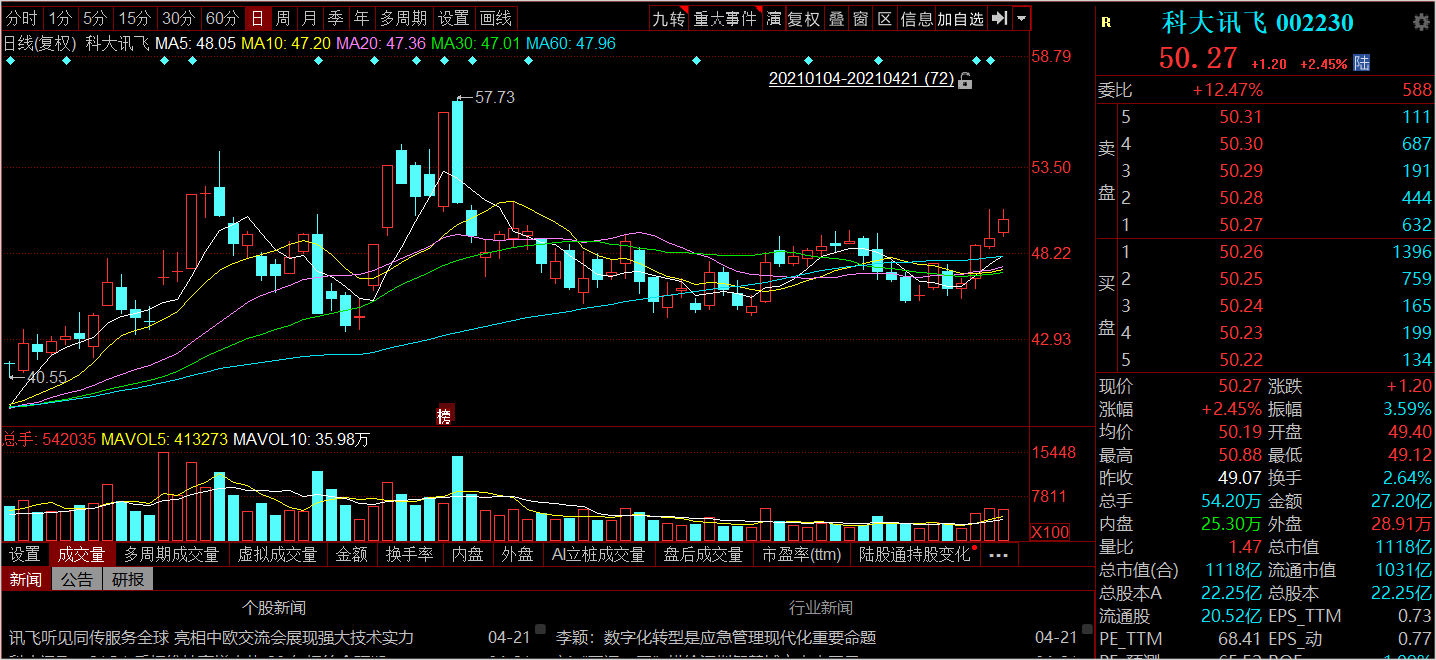
Task: Switch to the 公告 announcements tab
Action: click(x=77, y=579)
